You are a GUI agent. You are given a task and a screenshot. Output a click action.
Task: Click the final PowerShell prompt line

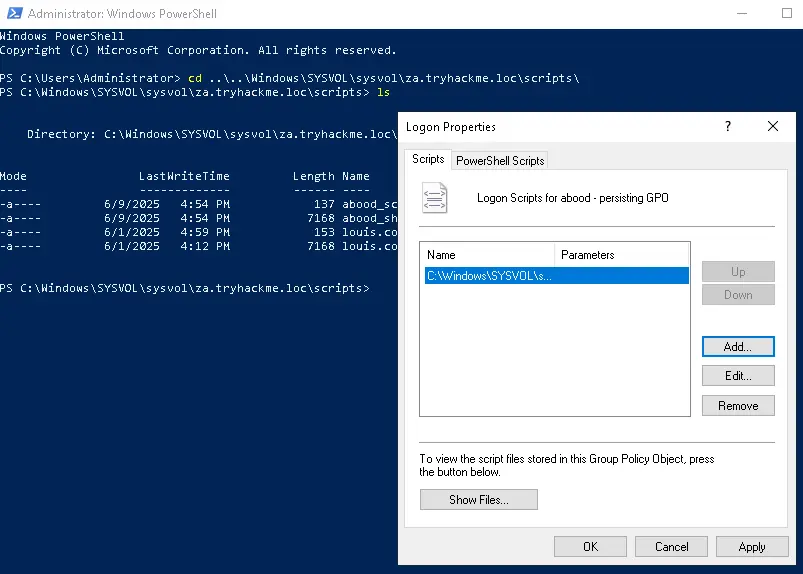tap(184, 288)
